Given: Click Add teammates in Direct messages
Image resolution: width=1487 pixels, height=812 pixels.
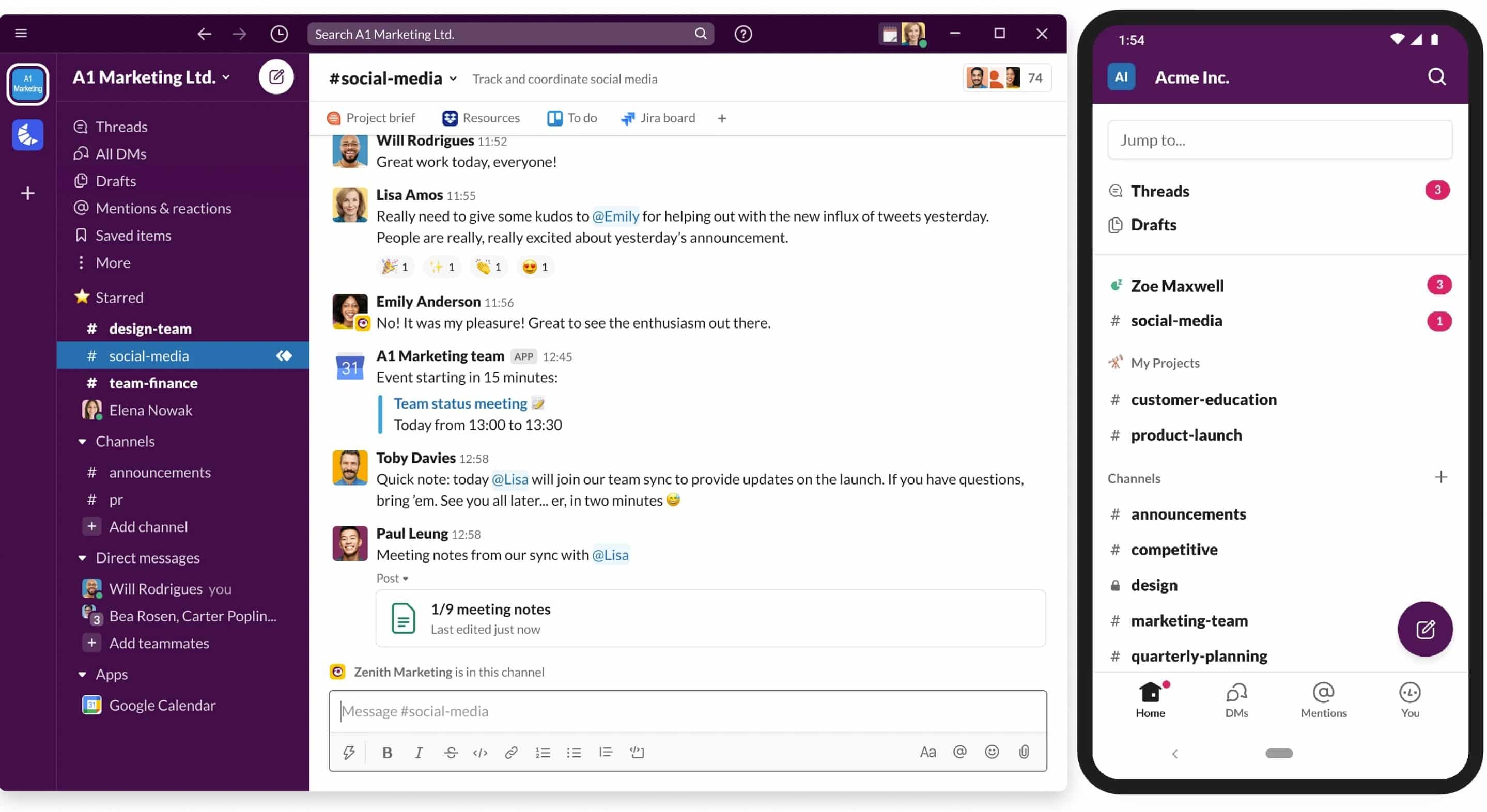Looking at the screenshot, I should tap(159, 643).
